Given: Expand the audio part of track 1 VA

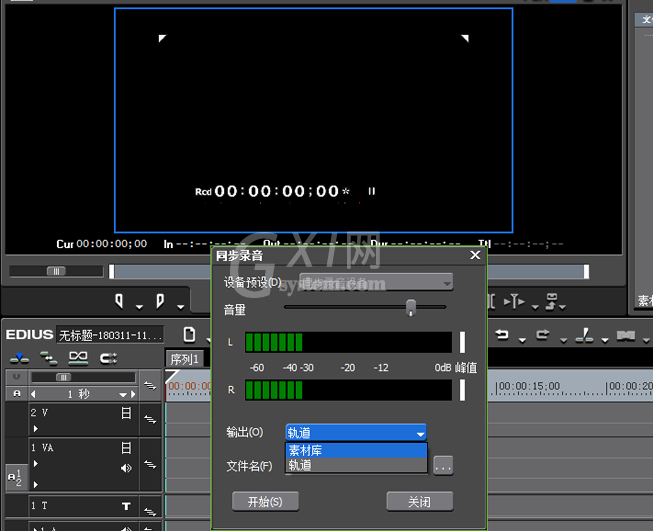Looking at the screenshot, I should point(36,484).
